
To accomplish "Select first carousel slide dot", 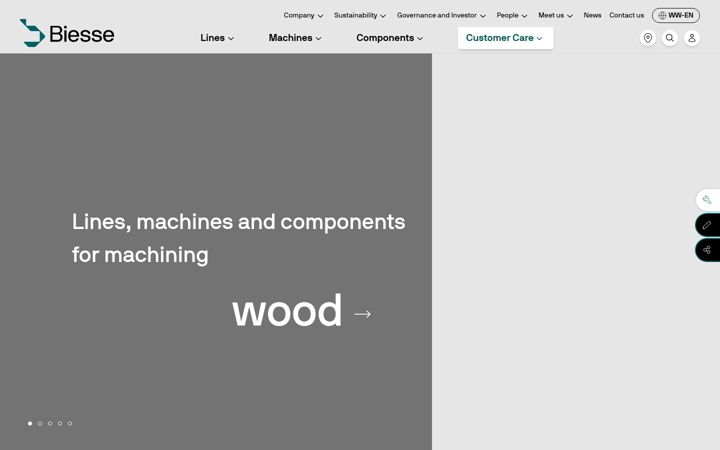I will pyautogui.click(x=30, y=423).
